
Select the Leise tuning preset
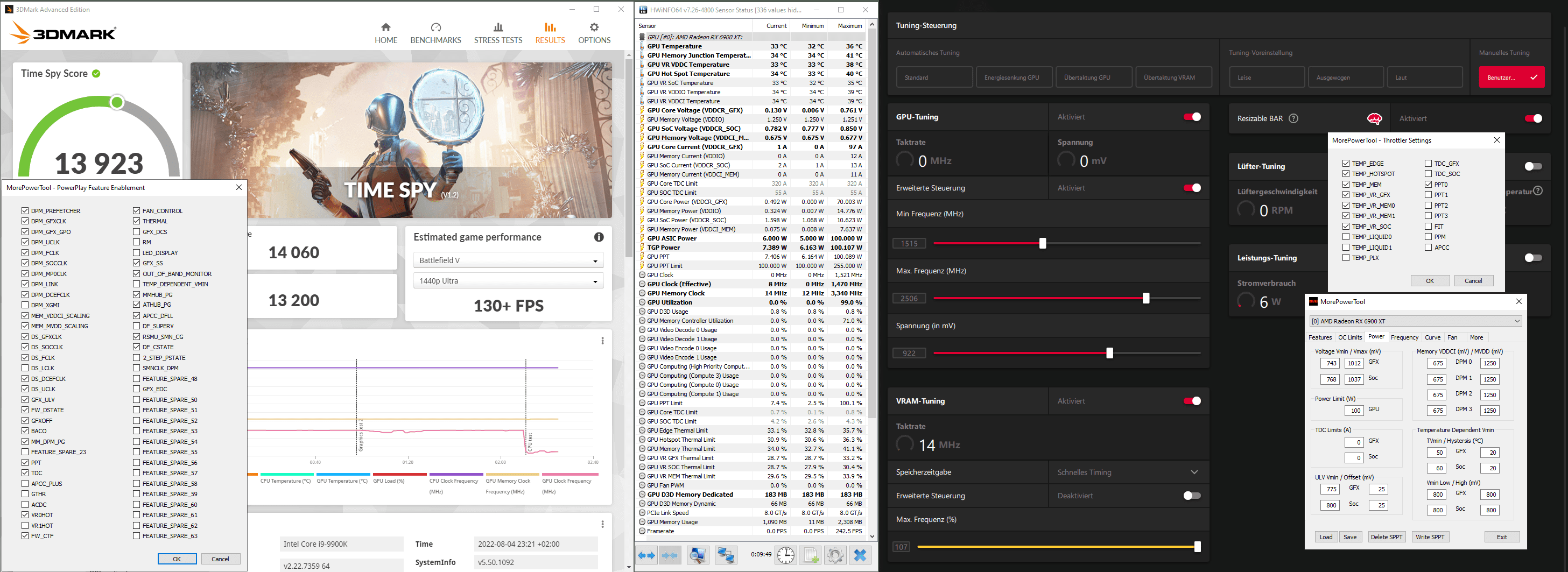[x=1267, y=77]
